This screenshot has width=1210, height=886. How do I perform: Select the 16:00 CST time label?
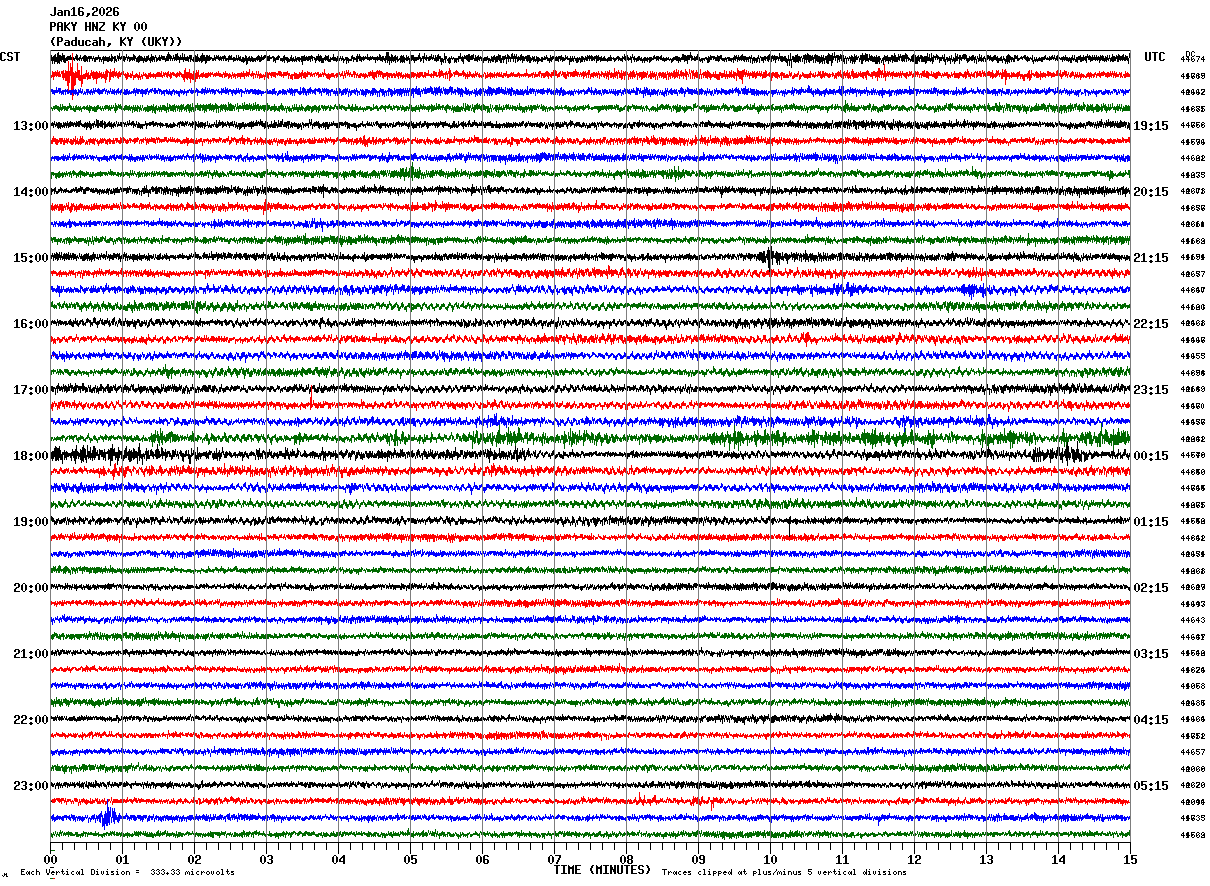[x=31, y=324]
